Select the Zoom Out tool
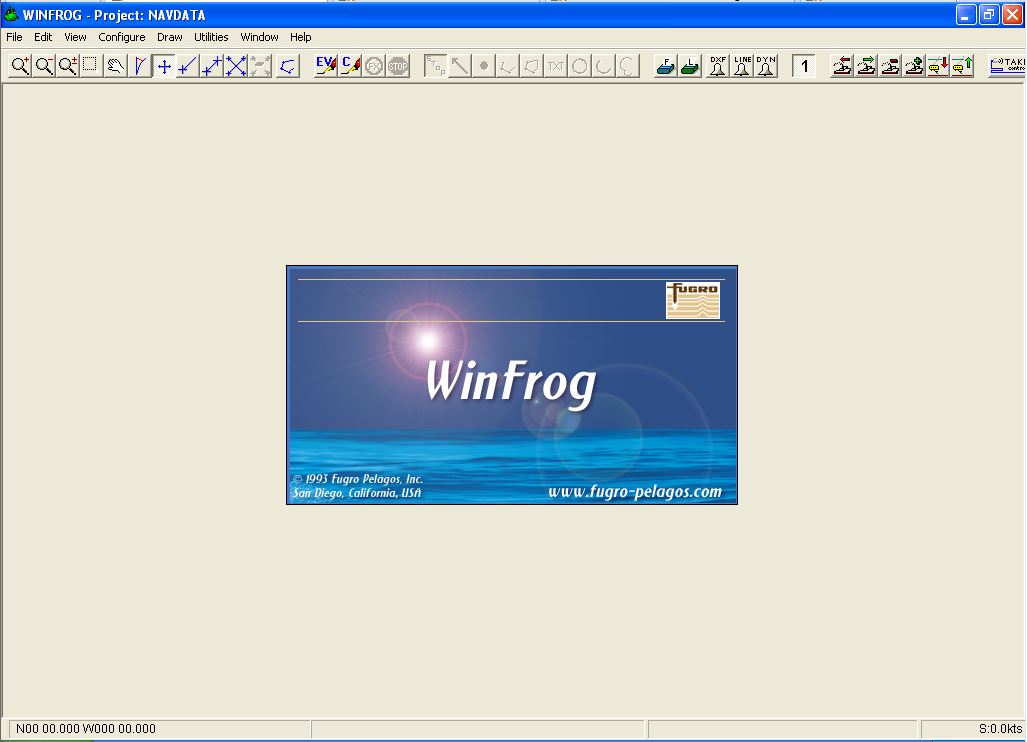1027x742 pixels. (43, 65)
